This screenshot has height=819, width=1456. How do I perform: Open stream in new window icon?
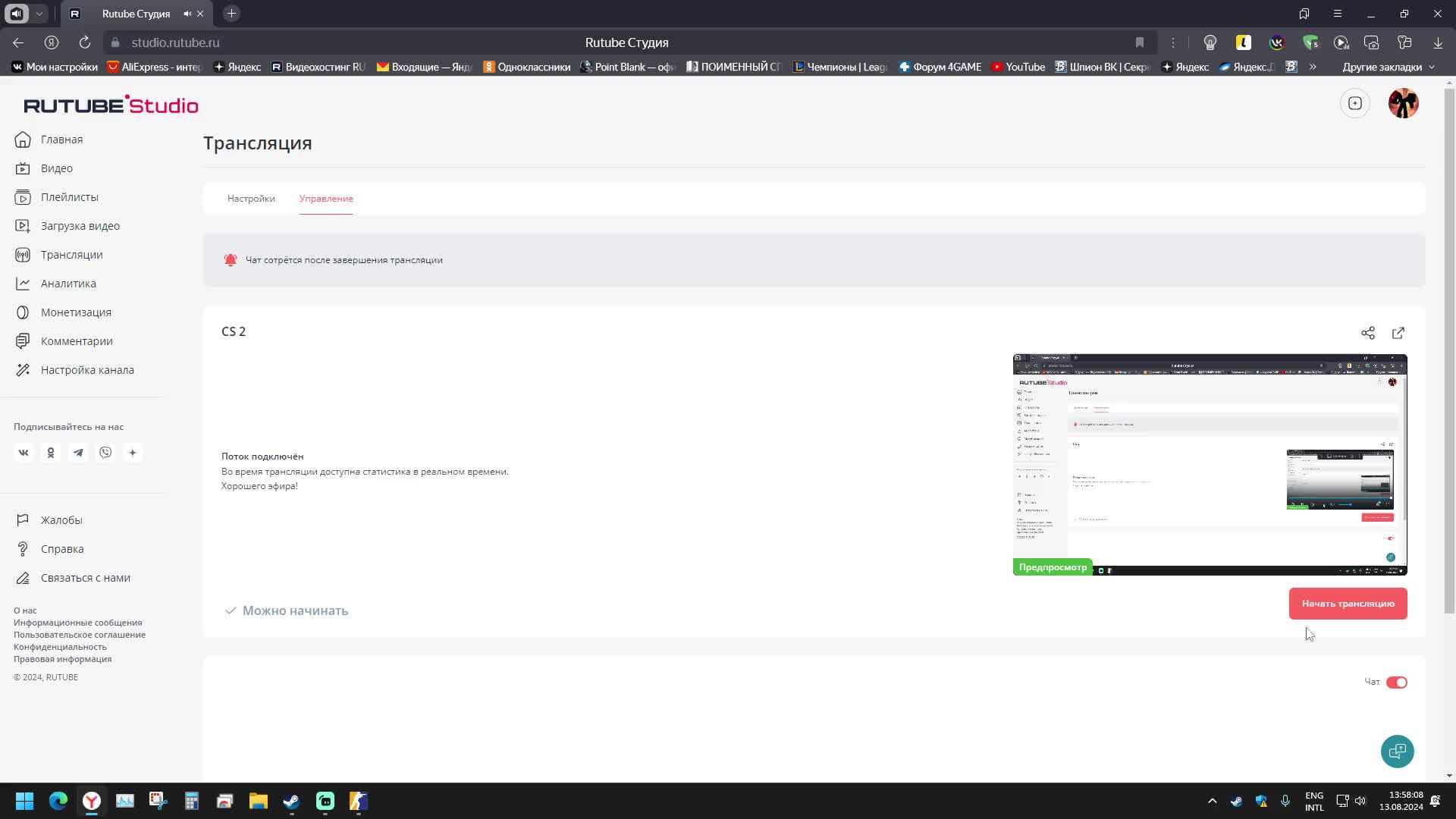[1398, 333]
